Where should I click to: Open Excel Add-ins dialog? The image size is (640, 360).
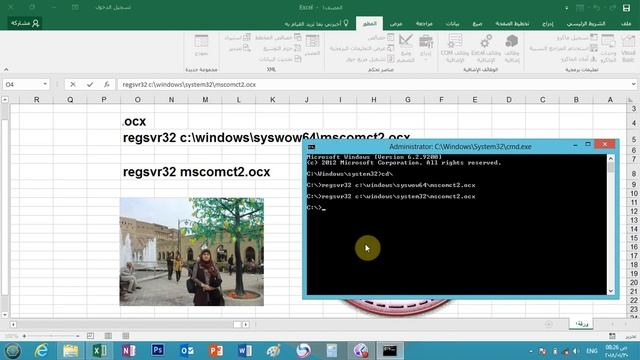[486, 48]
